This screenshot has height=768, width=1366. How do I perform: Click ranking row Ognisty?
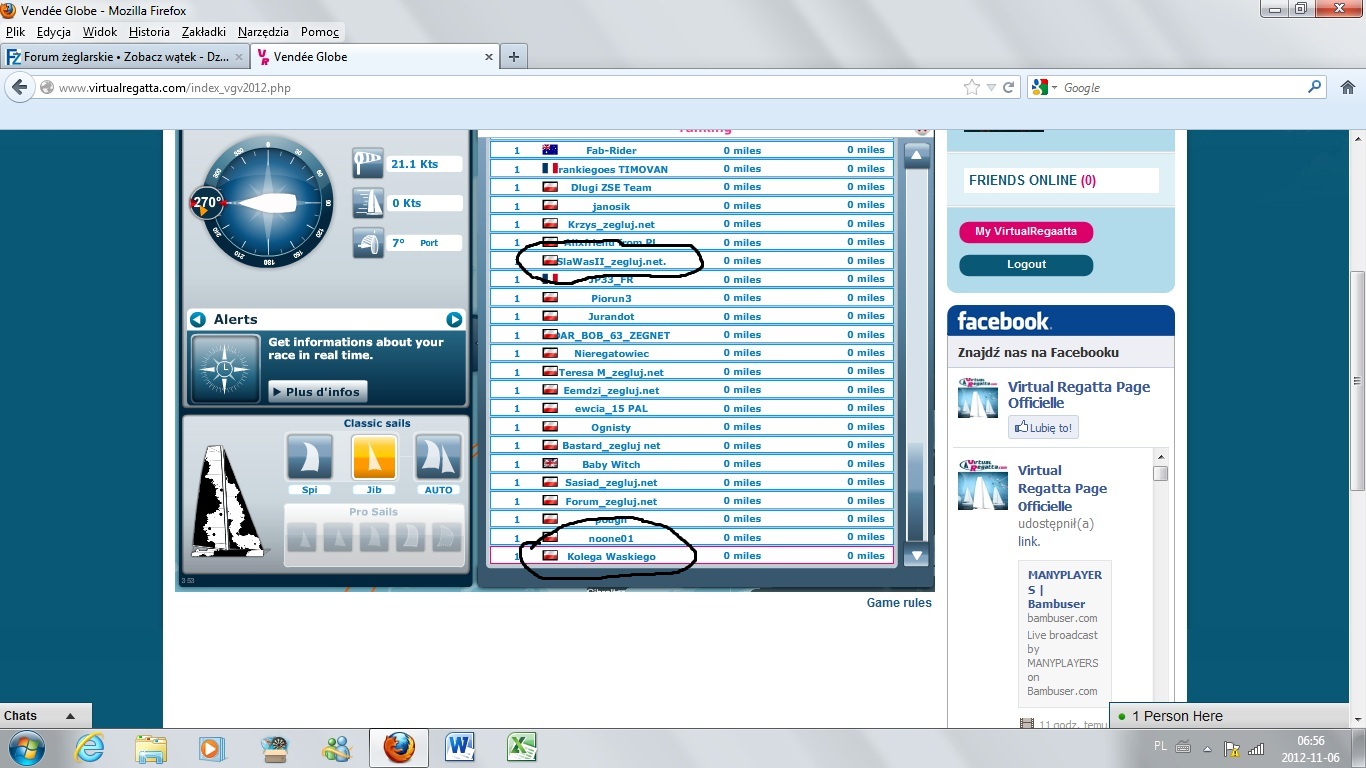(x=691, y=427)
